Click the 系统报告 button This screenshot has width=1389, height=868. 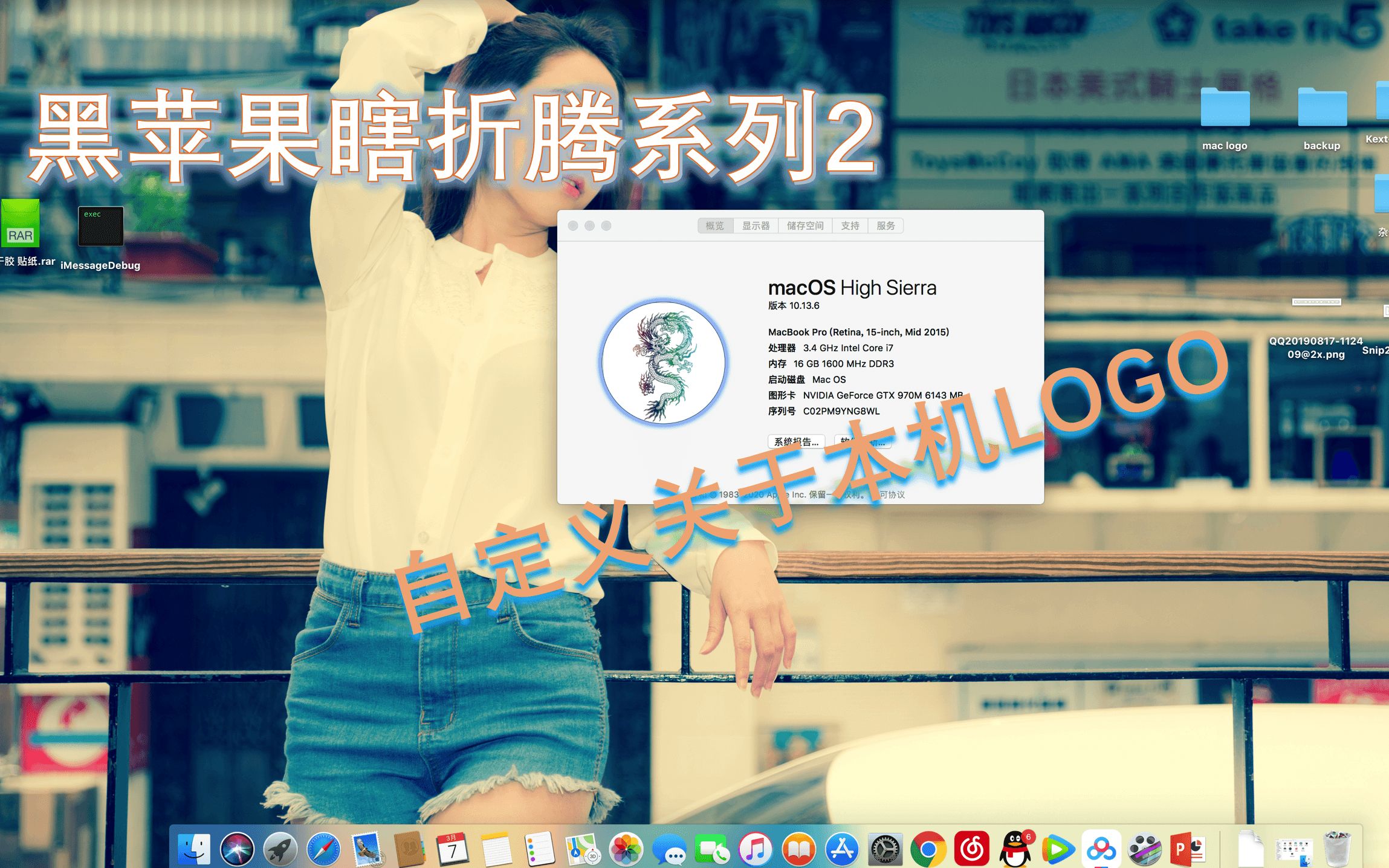tap(796, 441)
